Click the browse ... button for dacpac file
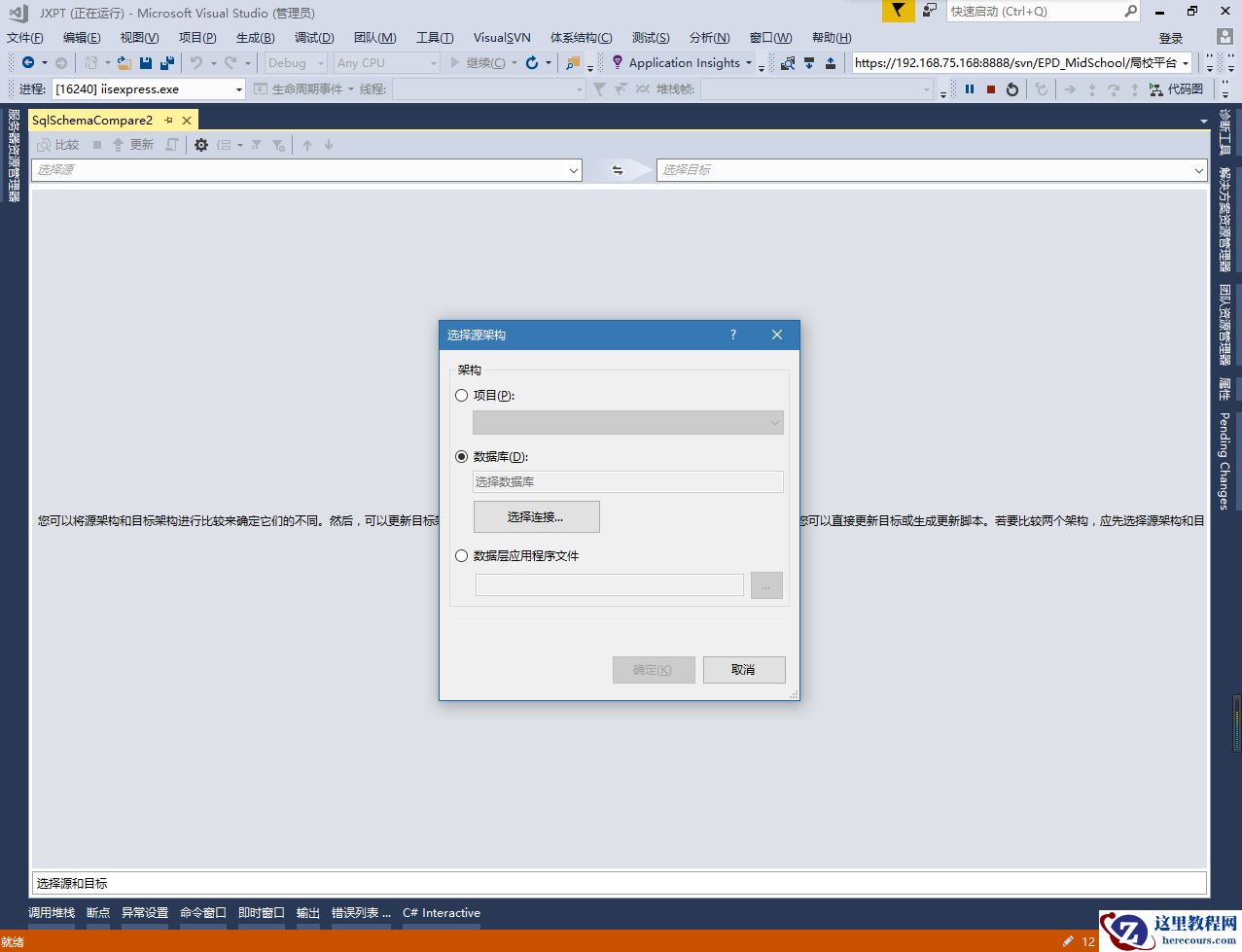The image size is (1242, 952). pyautogui.click(x=766, y=584)
